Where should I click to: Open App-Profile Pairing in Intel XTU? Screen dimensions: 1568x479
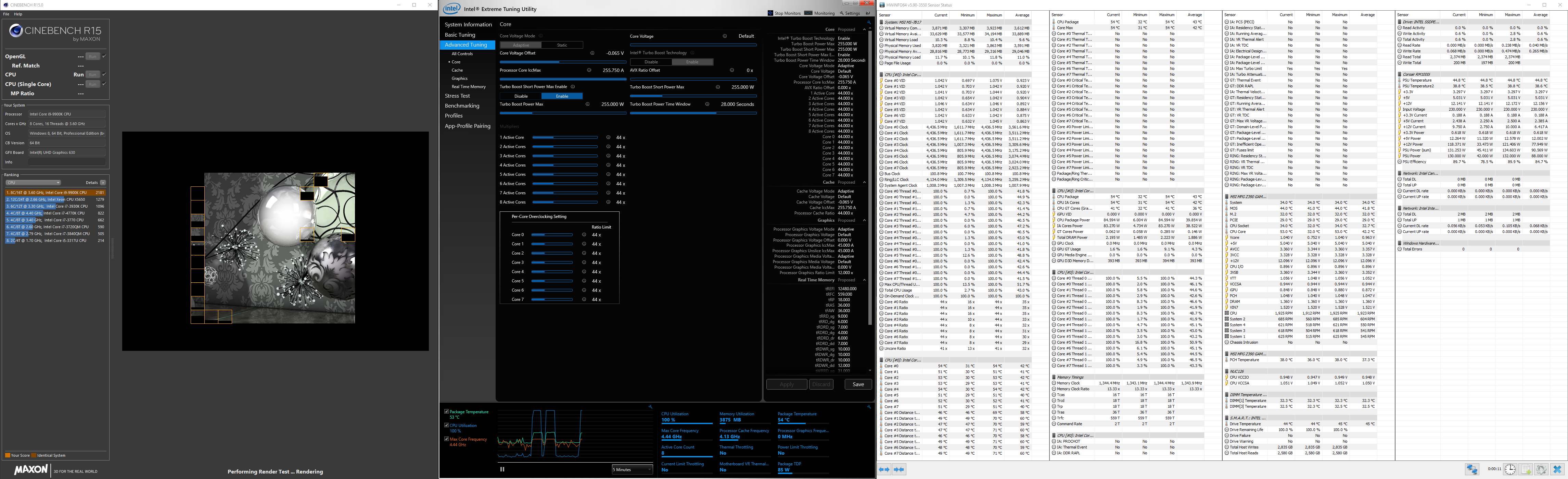click(467, 126)
